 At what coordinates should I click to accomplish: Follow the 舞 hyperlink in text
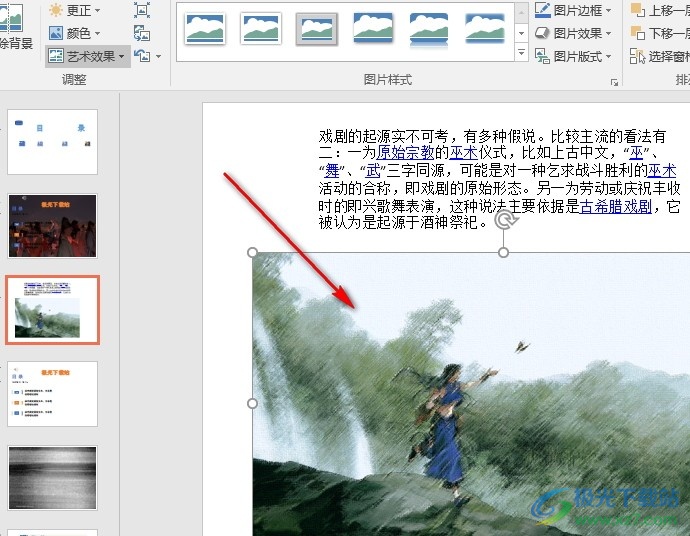(332, 170)
